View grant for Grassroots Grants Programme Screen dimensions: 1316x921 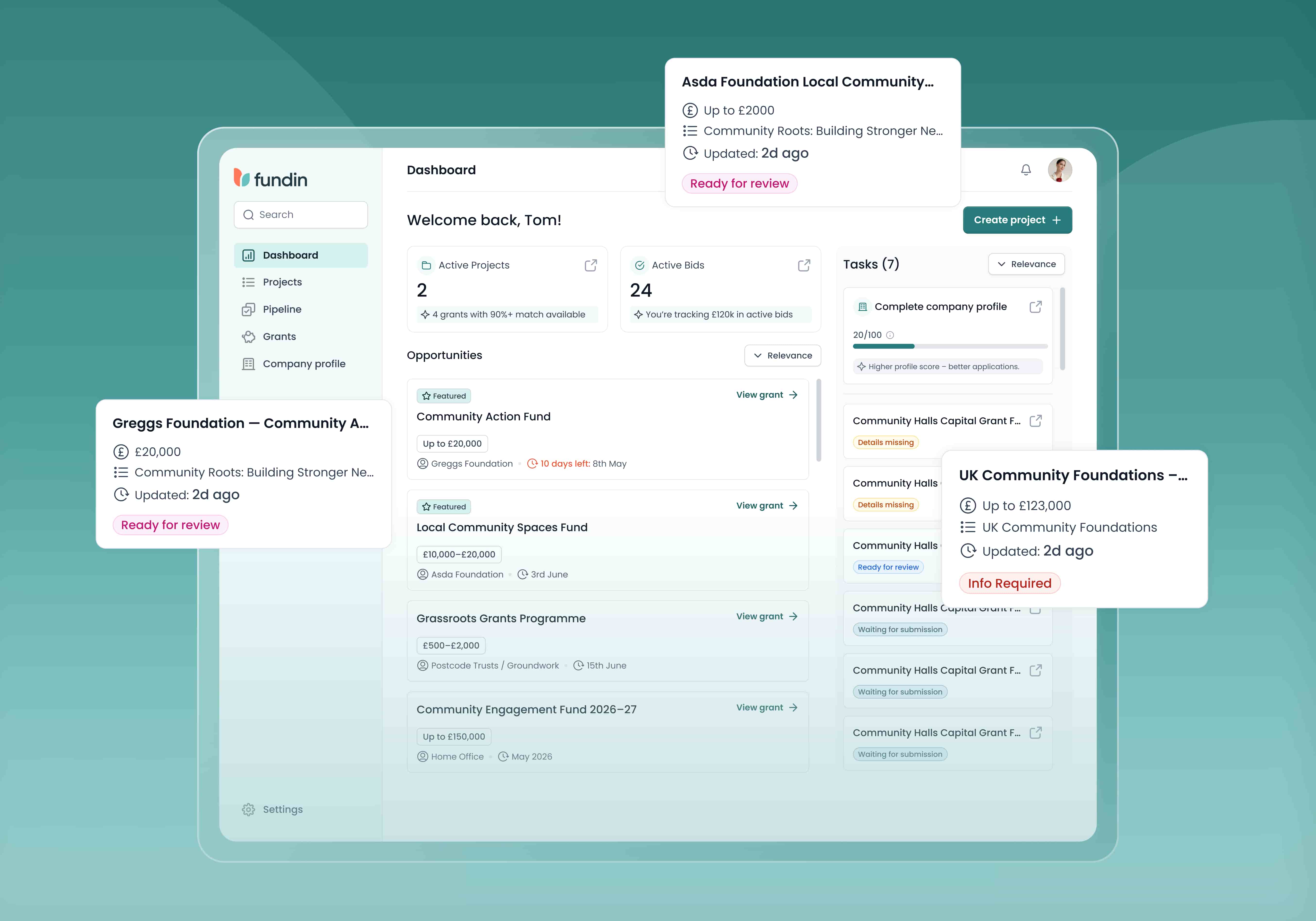click(767, 616)
